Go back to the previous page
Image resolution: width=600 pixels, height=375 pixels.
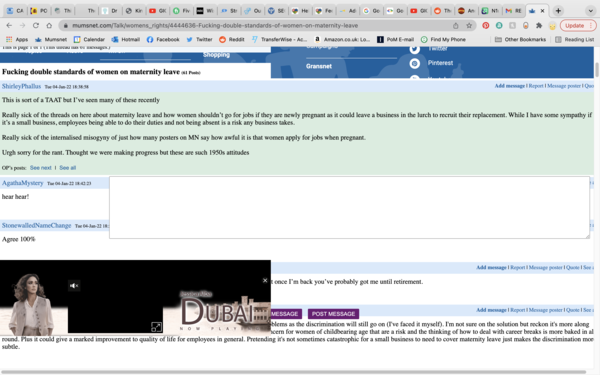click(x=9, y=26)
